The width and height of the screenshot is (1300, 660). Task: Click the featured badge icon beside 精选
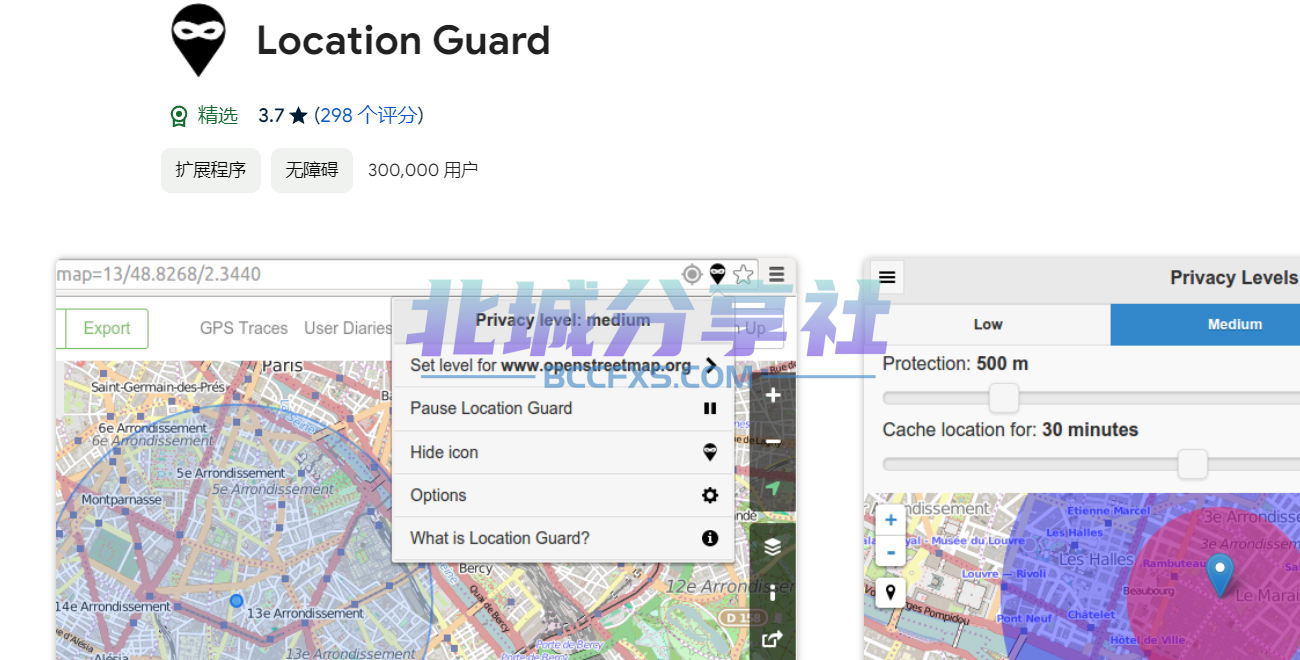(179, 116)
